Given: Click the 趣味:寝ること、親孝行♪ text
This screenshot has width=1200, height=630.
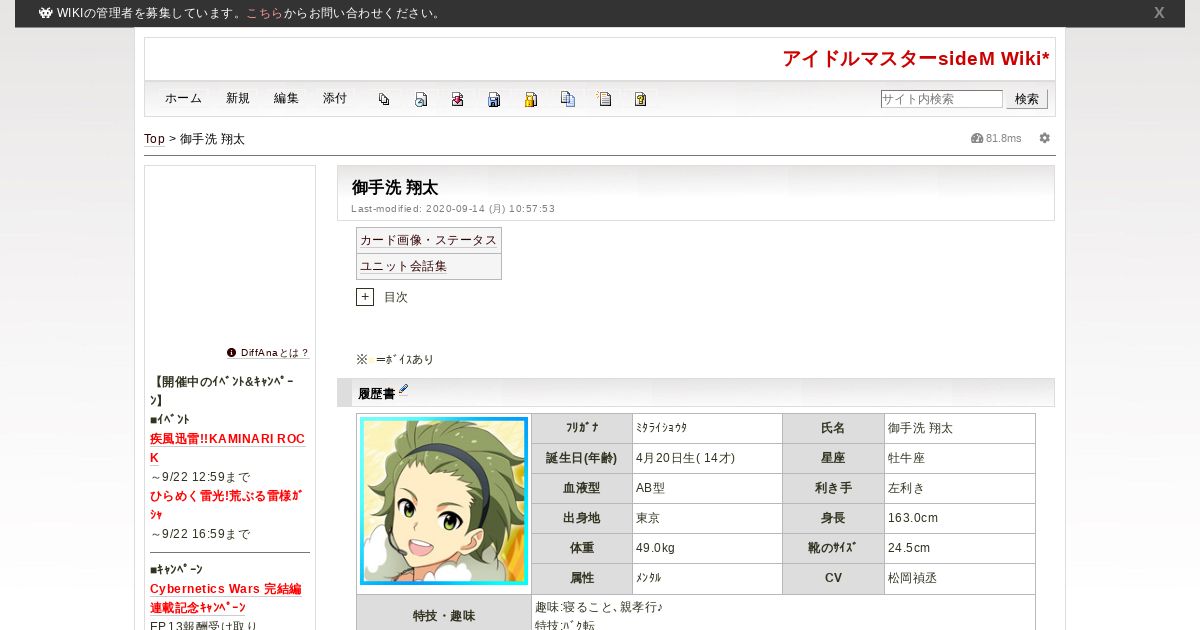Looking at the screenshot, I should (599, 607).
